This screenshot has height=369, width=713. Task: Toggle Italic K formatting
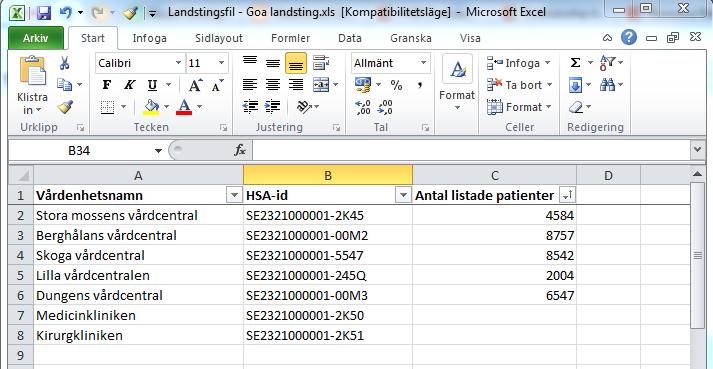pos(130,85)
